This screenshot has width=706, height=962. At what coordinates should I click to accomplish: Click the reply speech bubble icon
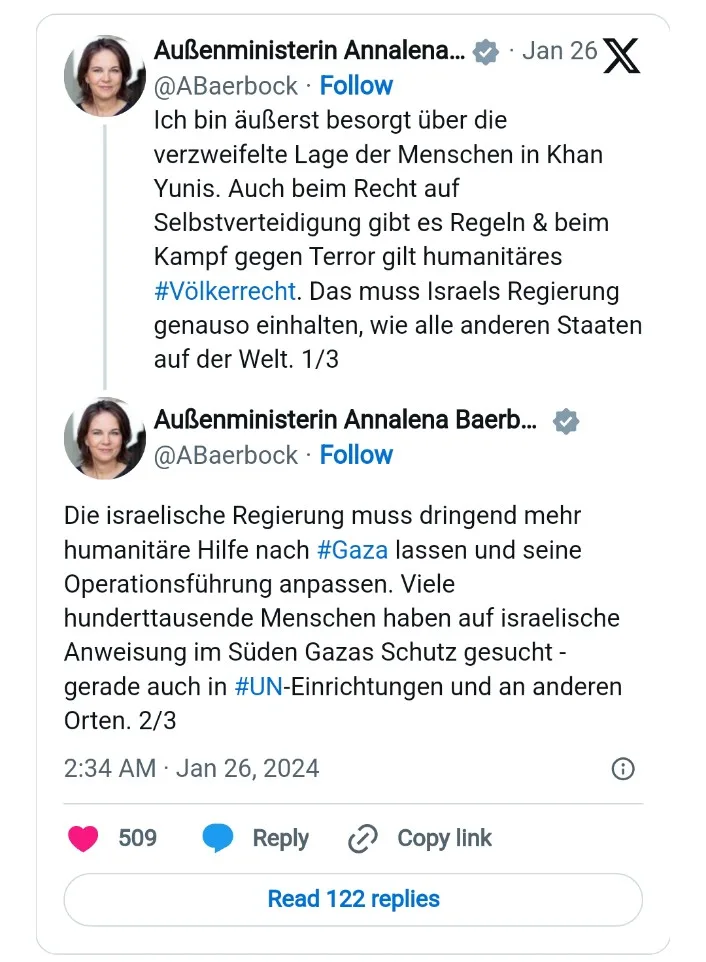point(218,838)
